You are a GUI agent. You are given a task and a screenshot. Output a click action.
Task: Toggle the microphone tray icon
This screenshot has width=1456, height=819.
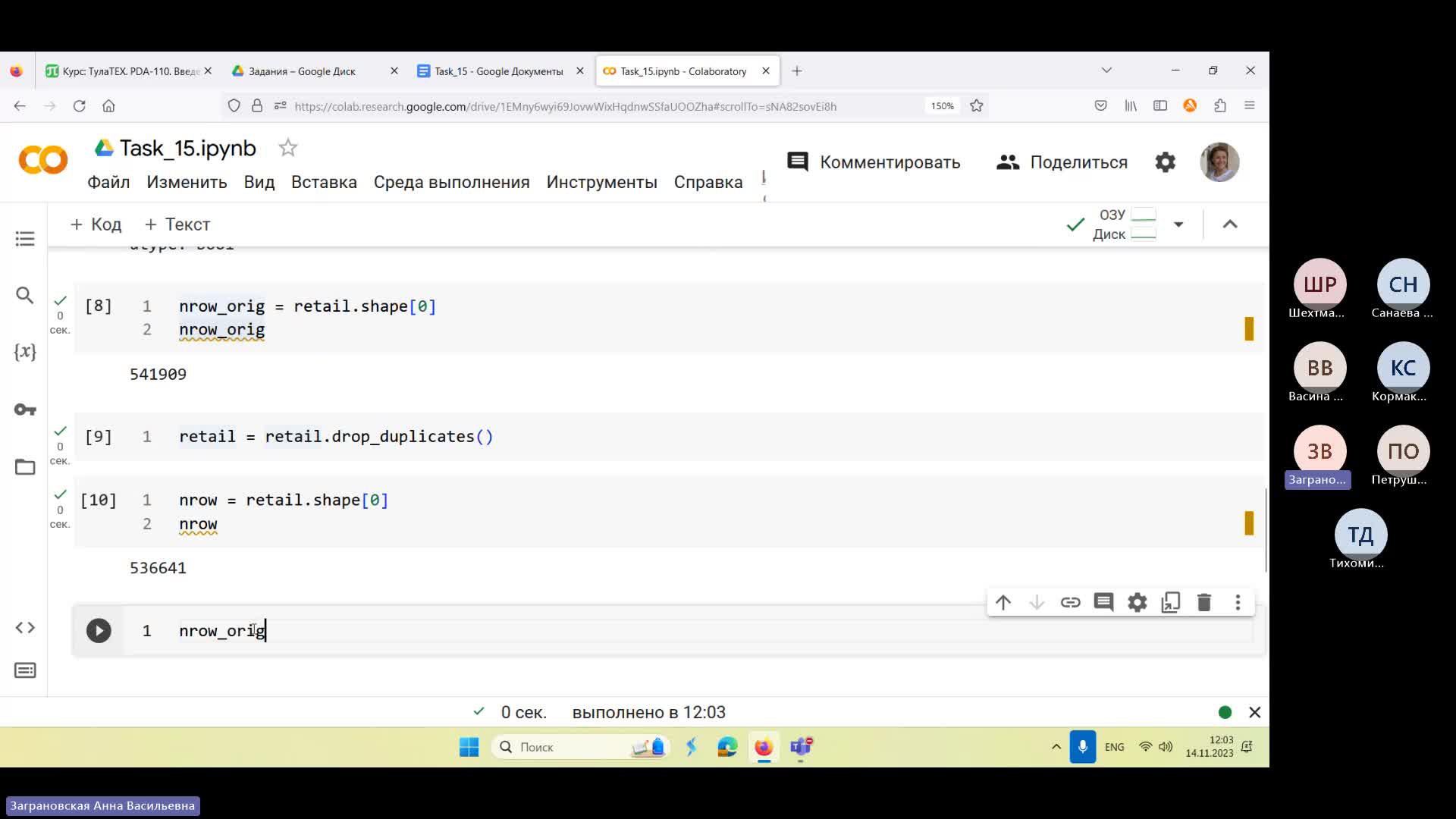click(x=1083, y=747)
